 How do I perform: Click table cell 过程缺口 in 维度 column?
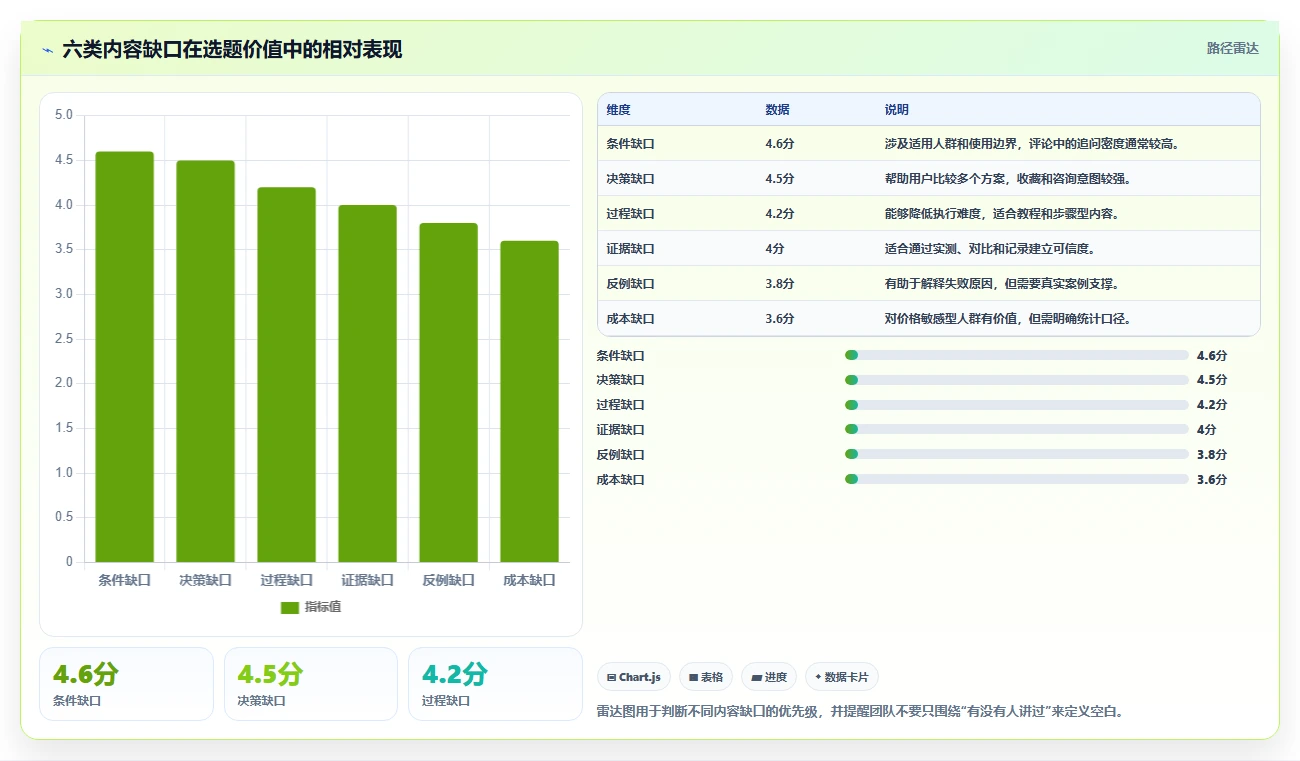pos(631,214)
